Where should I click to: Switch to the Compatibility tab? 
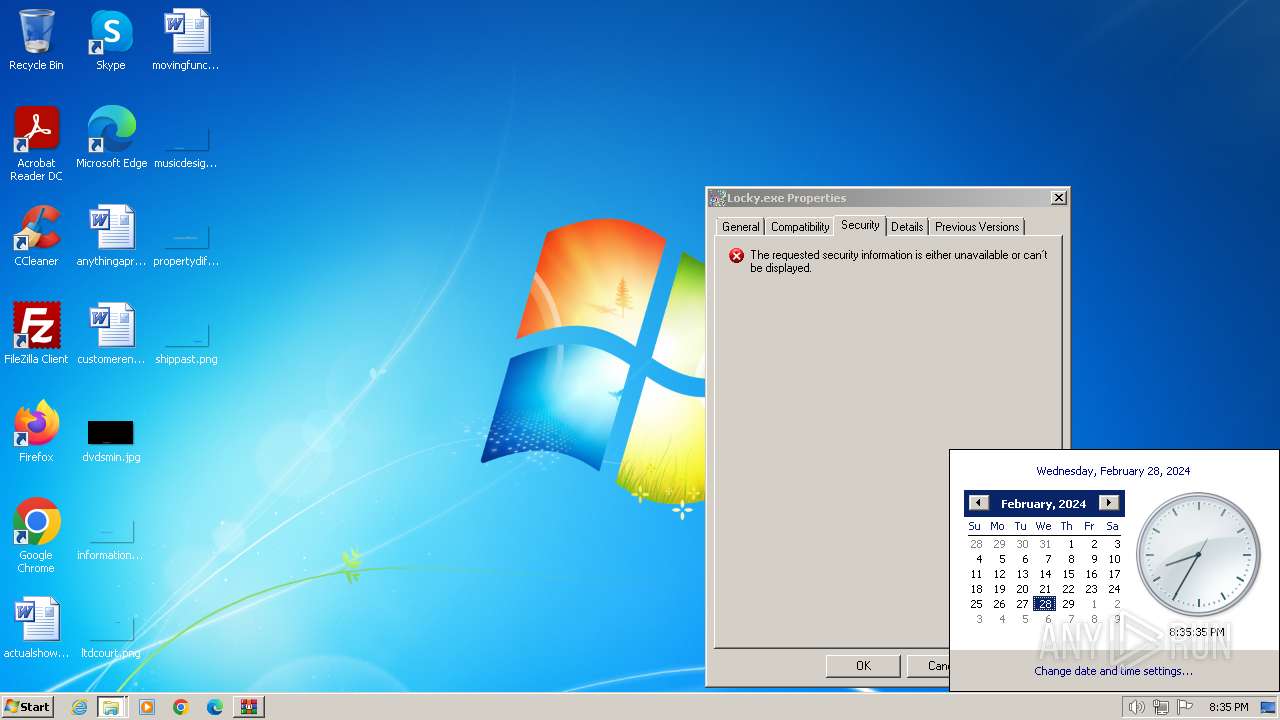800,227
